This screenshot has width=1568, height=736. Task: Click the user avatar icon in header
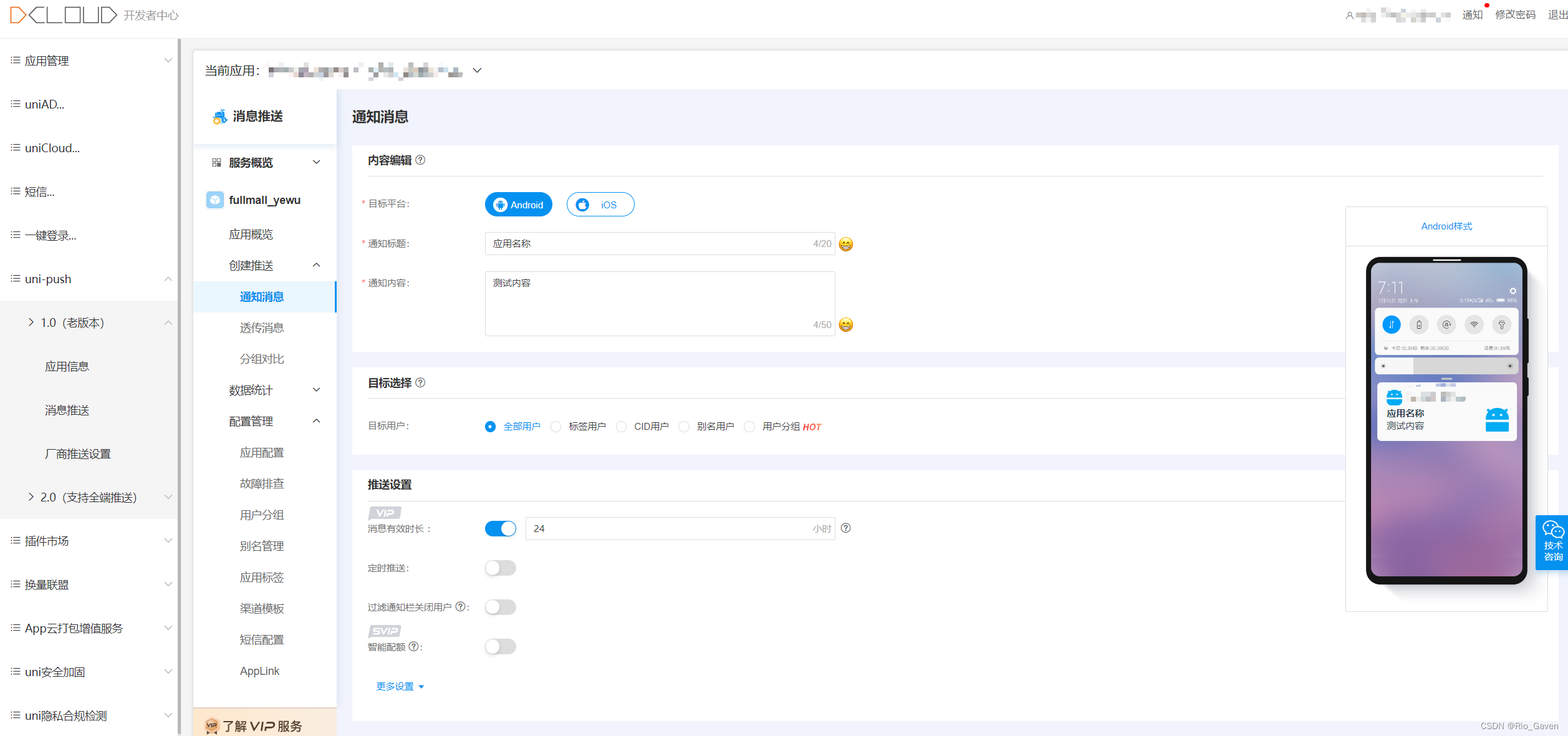[1349, 16]
